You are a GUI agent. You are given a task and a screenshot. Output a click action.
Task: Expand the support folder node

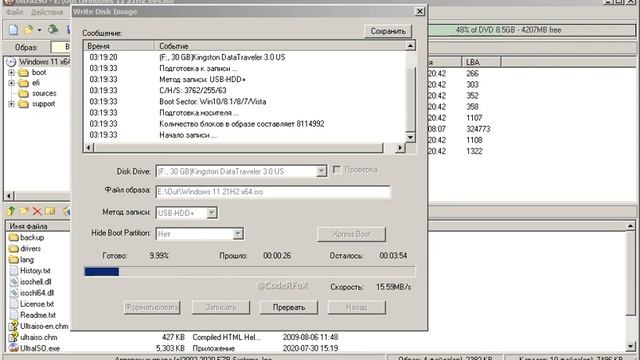click(11, 104)
